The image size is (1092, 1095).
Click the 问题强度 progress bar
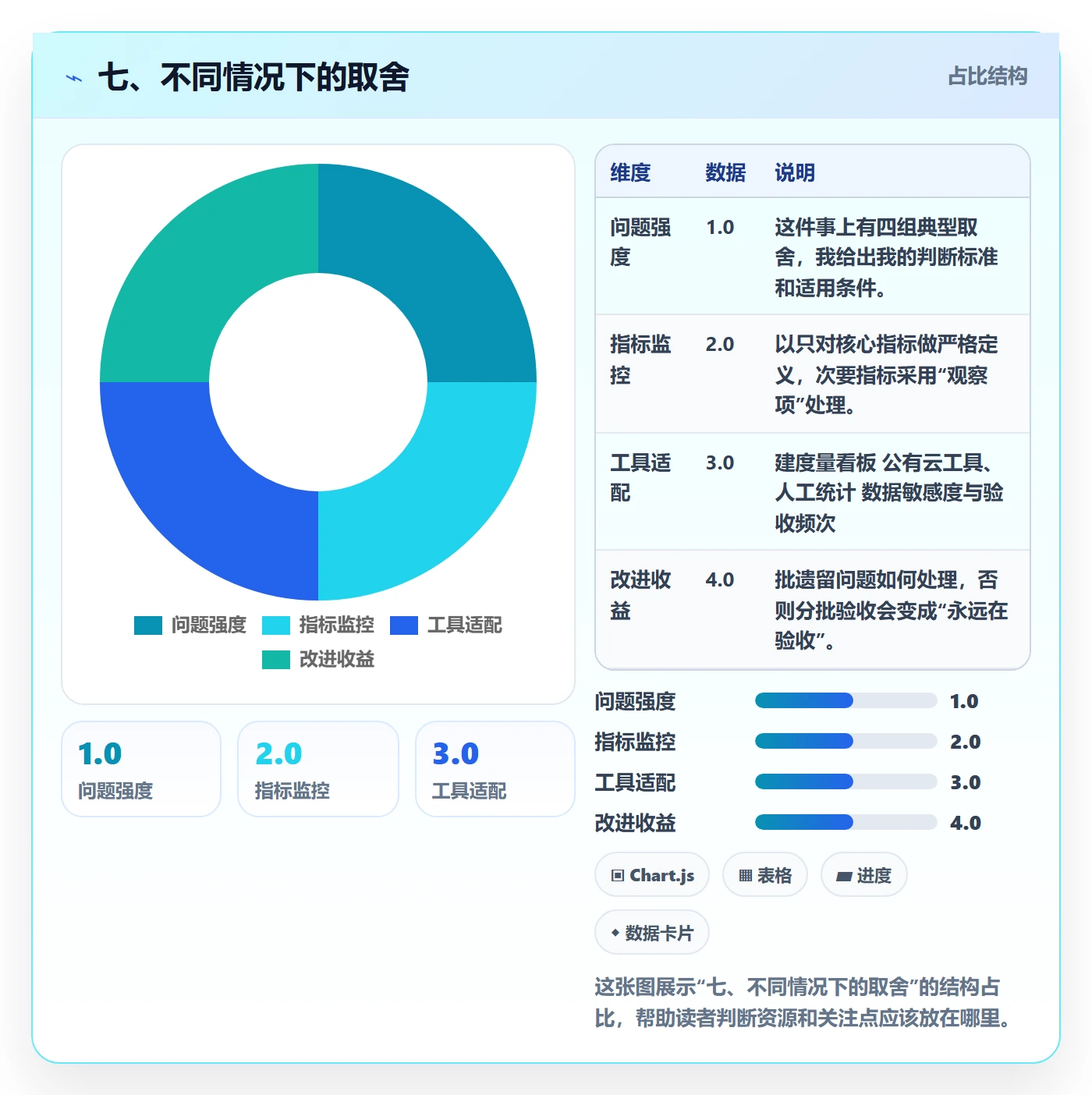pos(846,700)
